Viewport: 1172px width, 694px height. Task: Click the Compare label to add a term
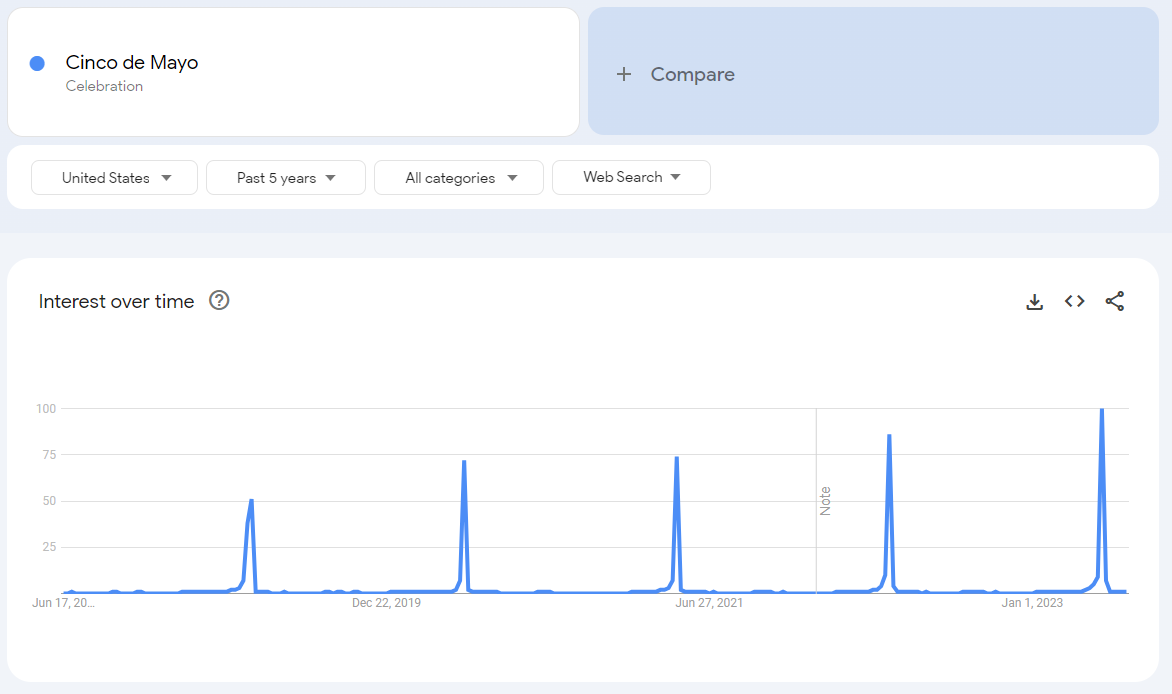point(692,75)
